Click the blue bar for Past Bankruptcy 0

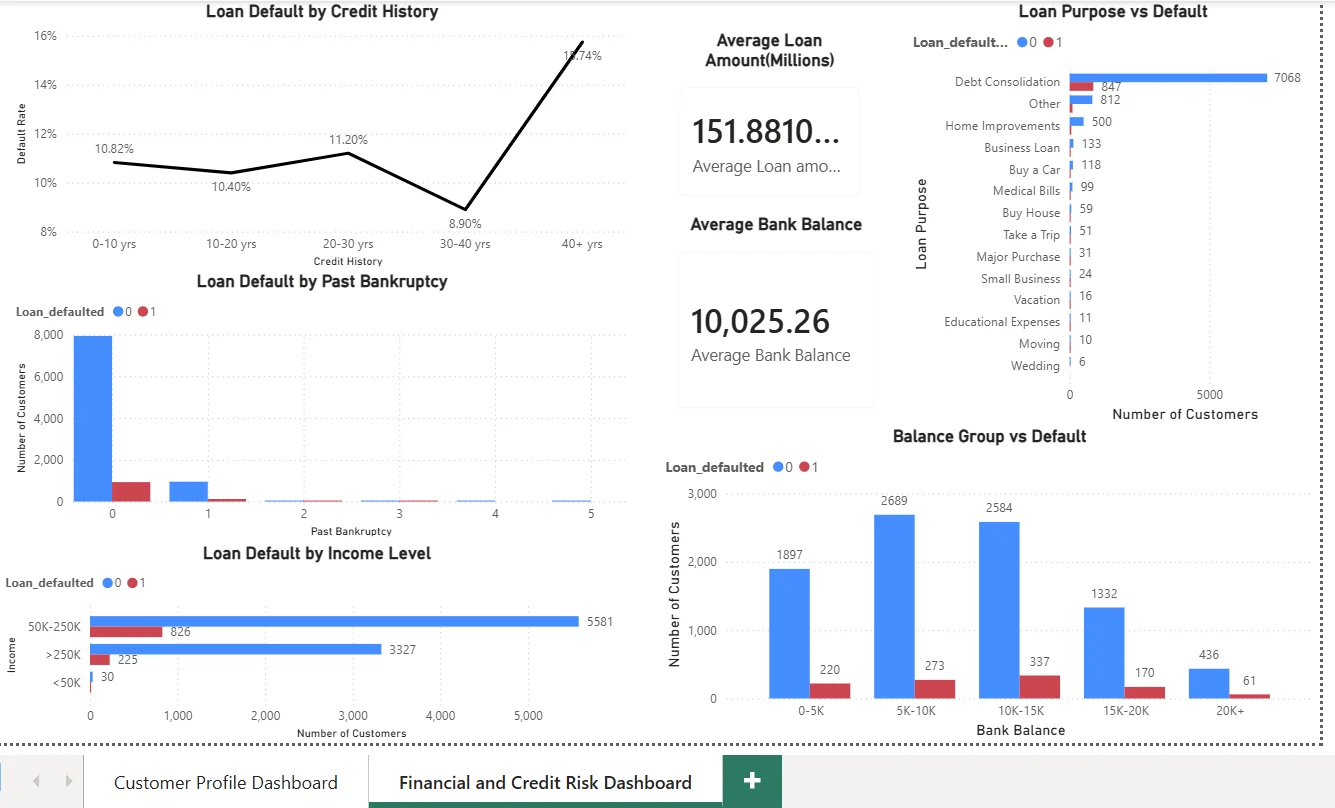click(x=93, y=418)
